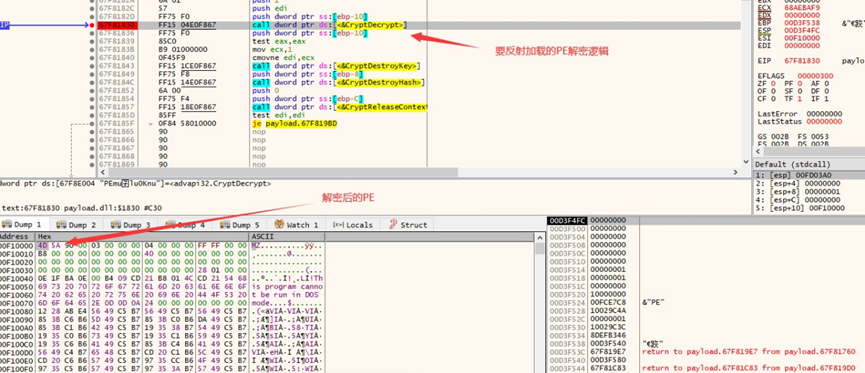The image size is (865, 373).
Task: Open the Watch 1 tab
Action: (297, 225)
